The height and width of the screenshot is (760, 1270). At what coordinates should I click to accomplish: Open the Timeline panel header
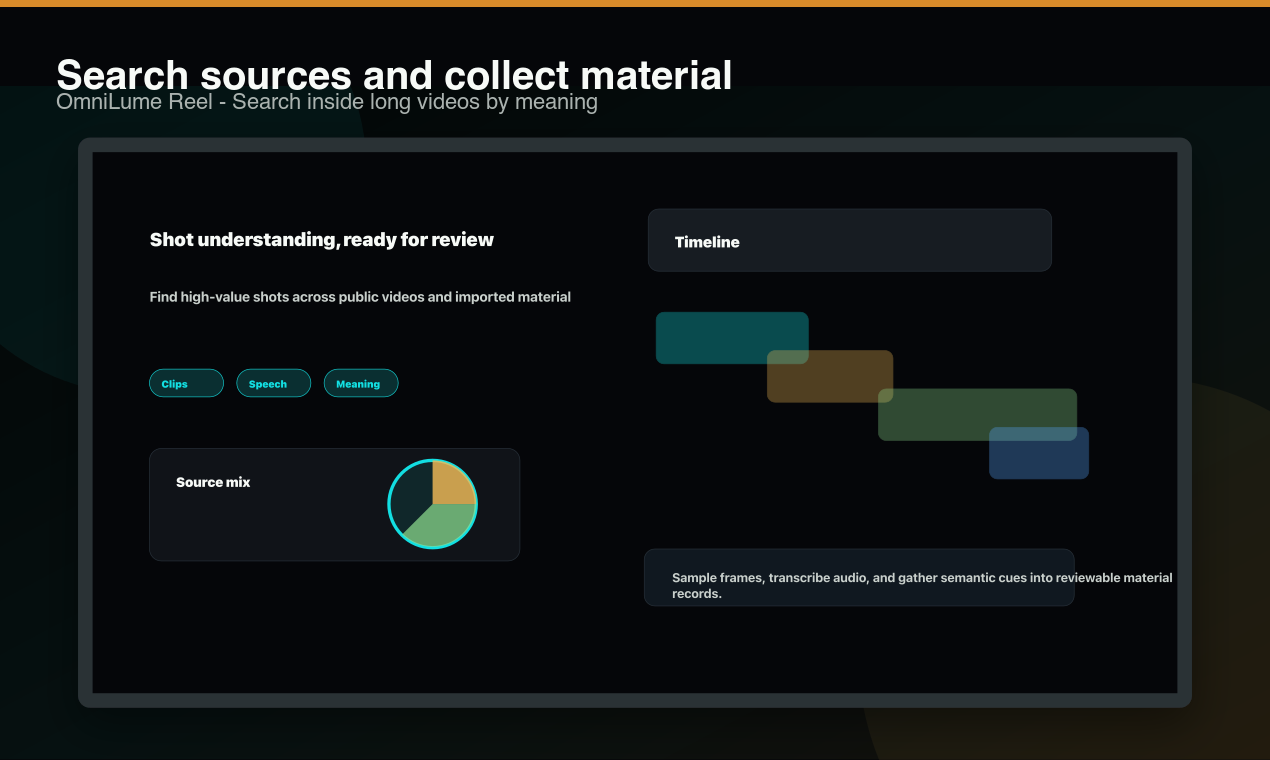tap(850, 240)
